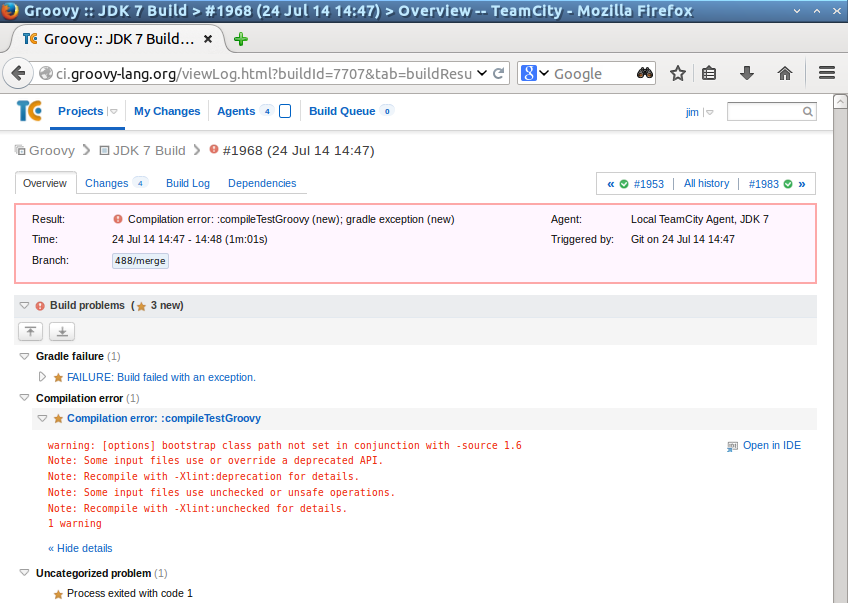Collapse the Uncategorized problem group
Screen dimensions: 848x603
pos(24,573)
